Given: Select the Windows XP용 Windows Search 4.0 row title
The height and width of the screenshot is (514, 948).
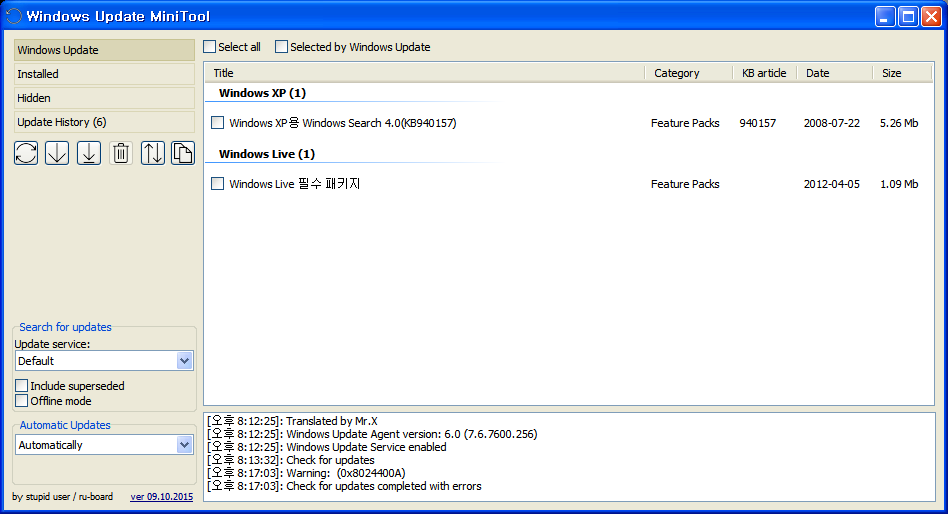Looking at the screenshot, I should click(343, 123).
